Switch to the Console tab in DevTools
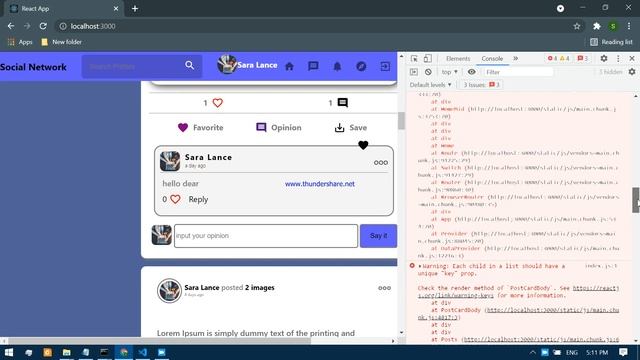This screenshot has width=640, height=360. point(492,58)
